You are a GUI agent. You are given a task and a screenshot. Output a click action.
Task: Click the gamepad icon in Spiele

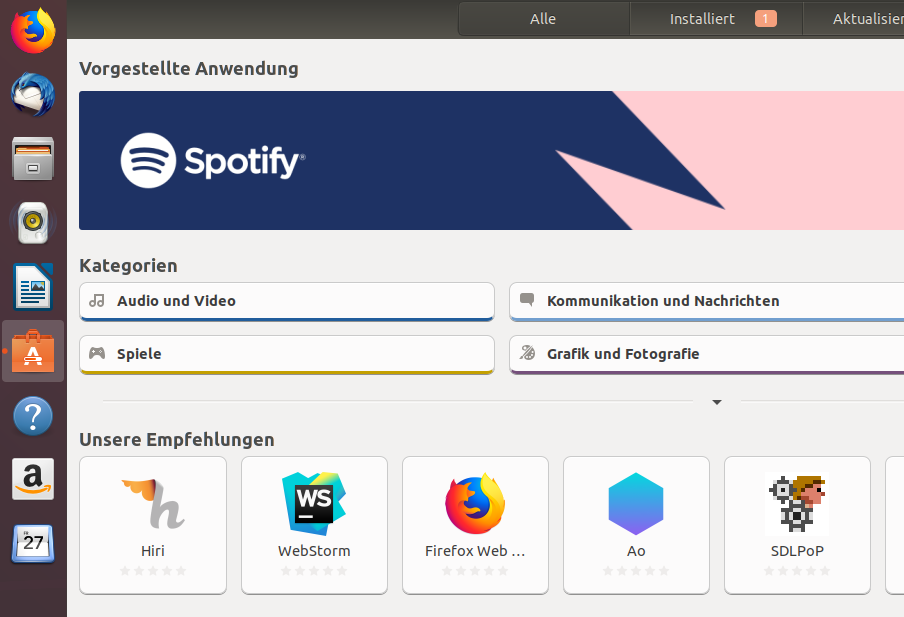97,353
